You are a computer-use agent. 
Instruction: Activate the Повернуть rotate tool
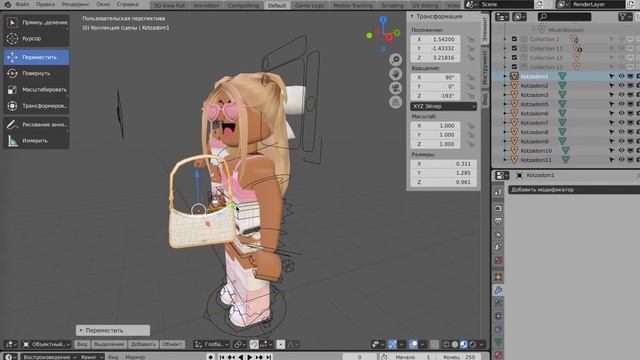pyautogui.click(x=36, y=73)
